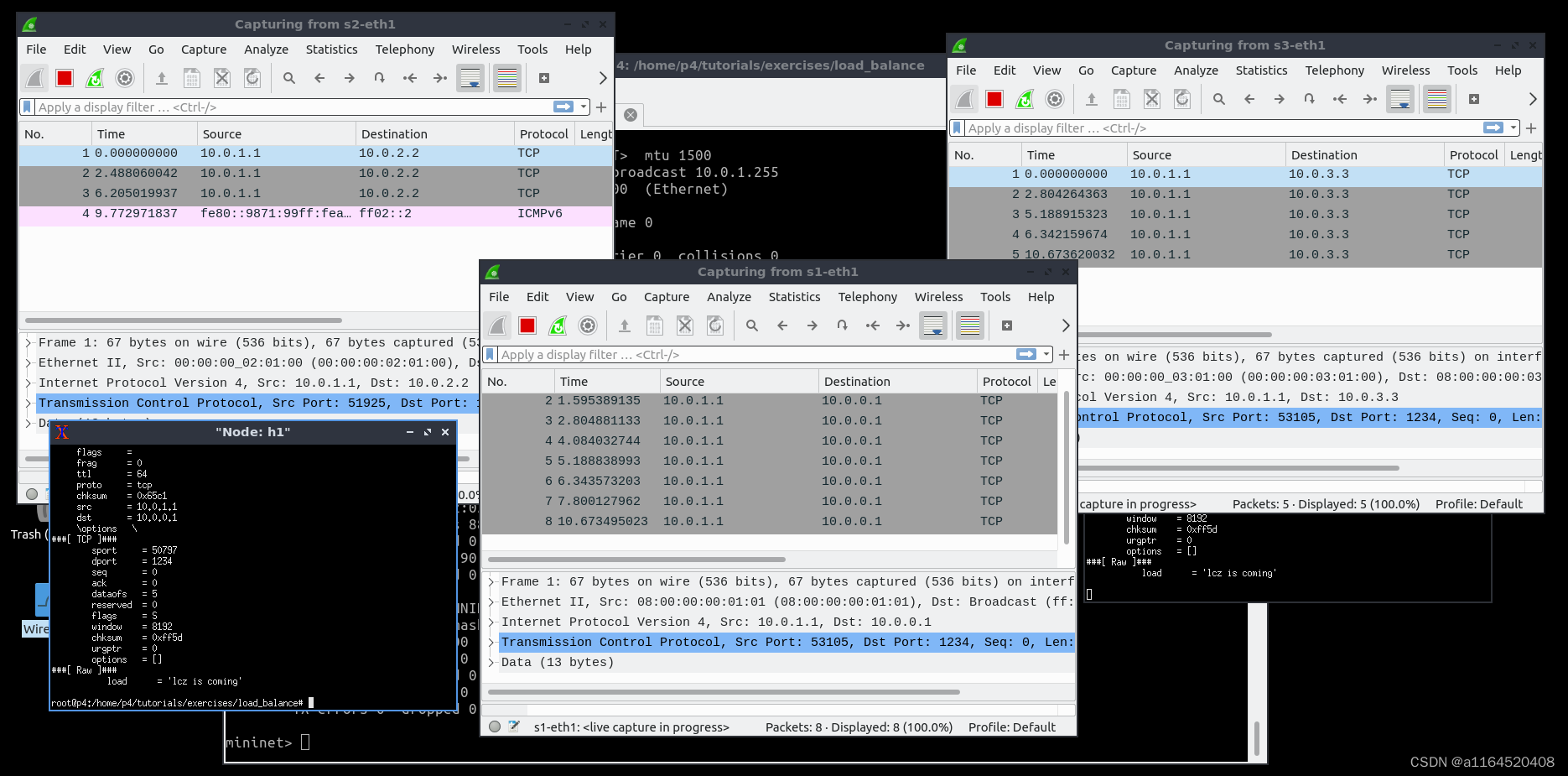Click zoom-in icon in s1-eth1 toolbar

pos(1007,326)
